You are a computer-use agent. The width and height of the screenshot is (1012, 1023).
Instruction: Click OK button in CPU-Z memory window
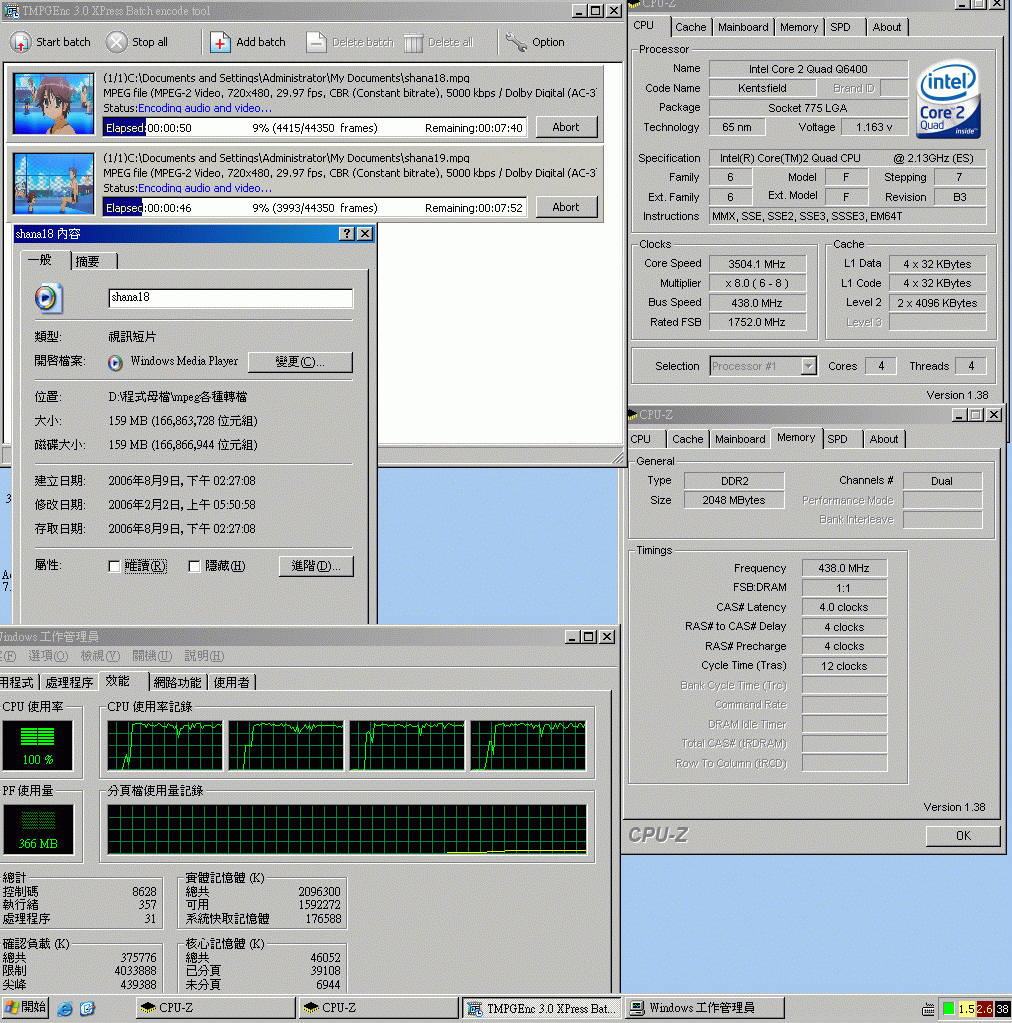point(963,836)
